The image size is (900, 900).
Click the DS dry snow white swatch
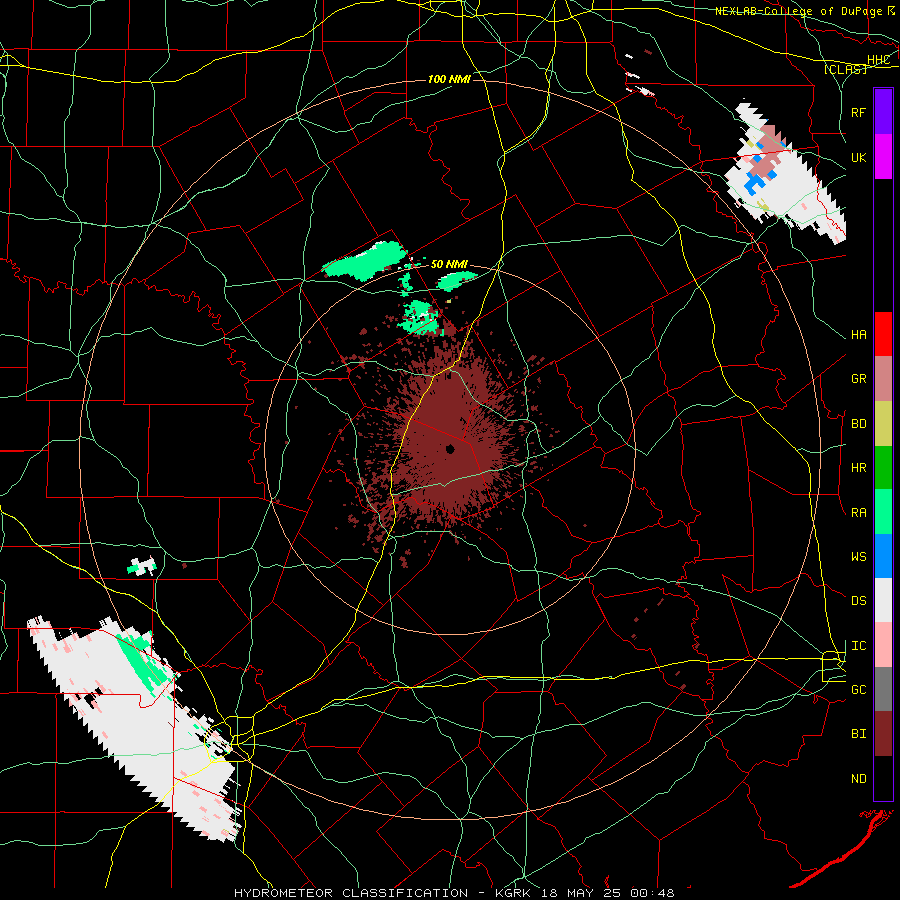point(883,600)
